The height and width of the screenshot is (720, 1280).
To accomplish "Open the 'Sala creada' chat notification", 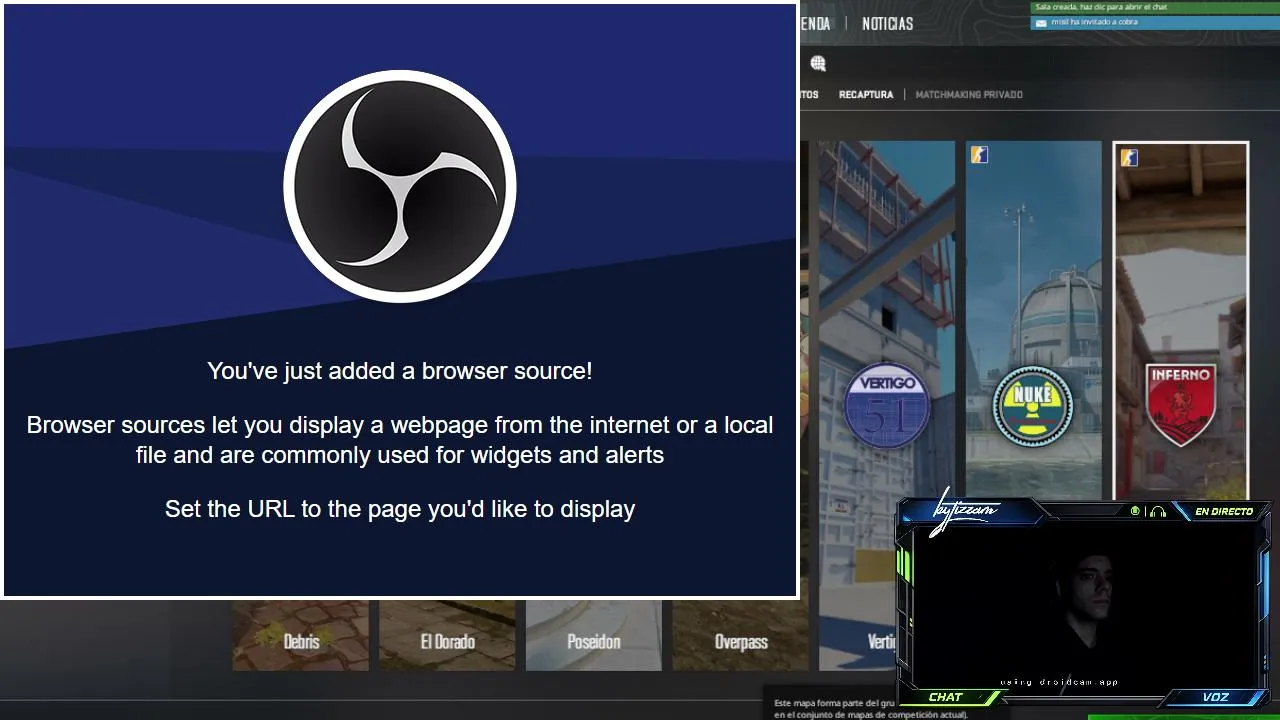I will [x=1155, y=7].
